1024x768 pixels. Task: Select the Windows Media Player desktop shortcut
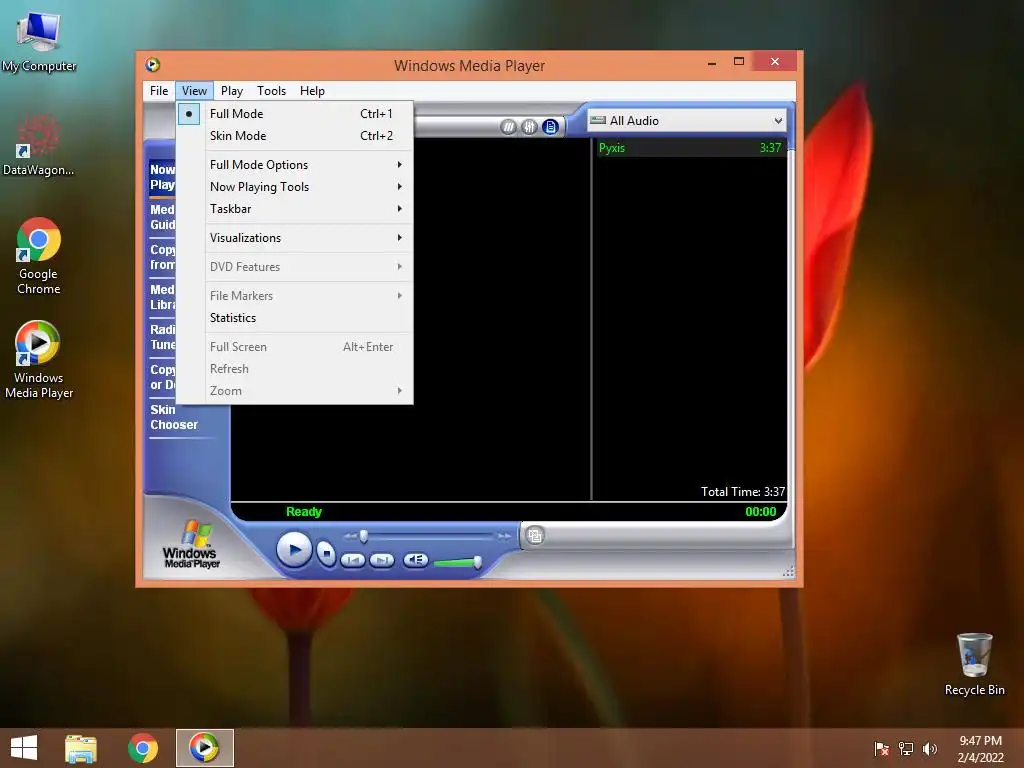(x=39, y=360)
